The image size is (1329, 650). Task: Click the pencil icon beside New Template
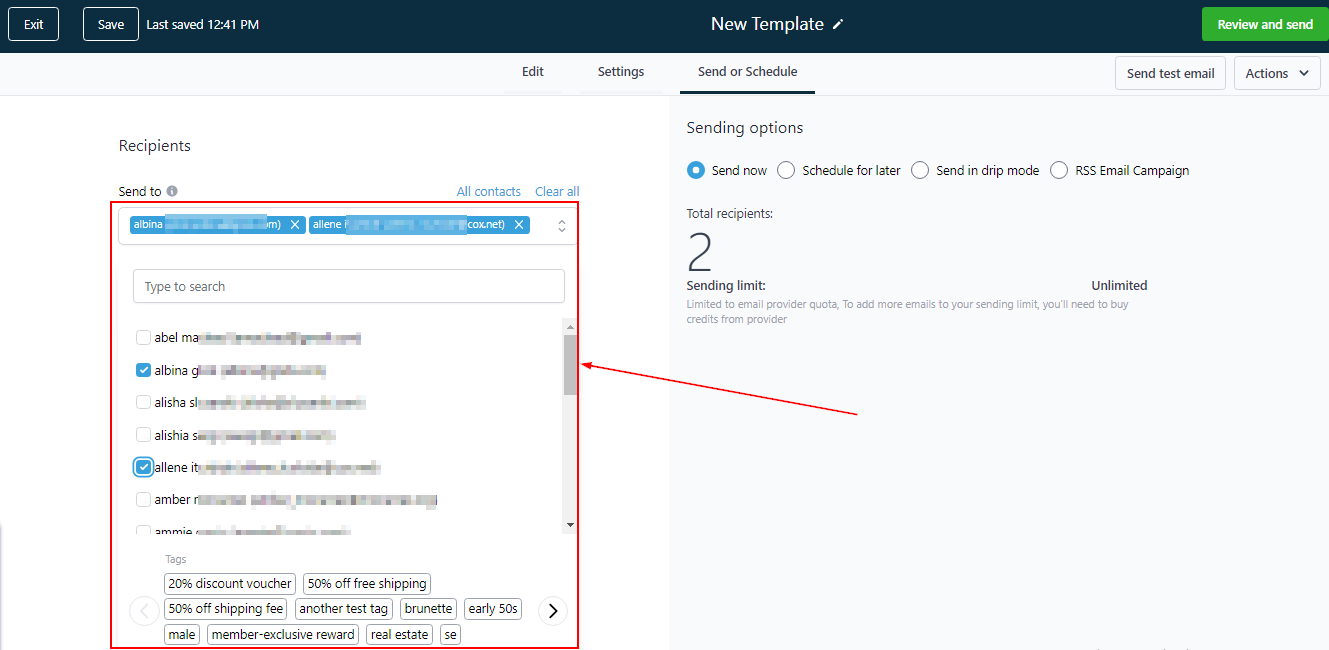click(838, 25)
